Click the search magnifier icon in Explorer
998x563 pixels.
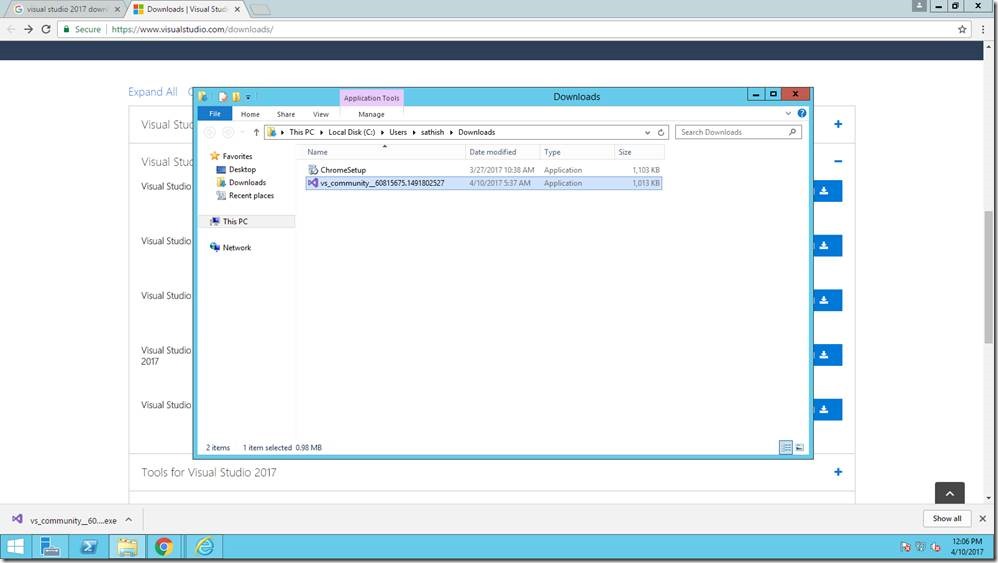pos(792,132)
